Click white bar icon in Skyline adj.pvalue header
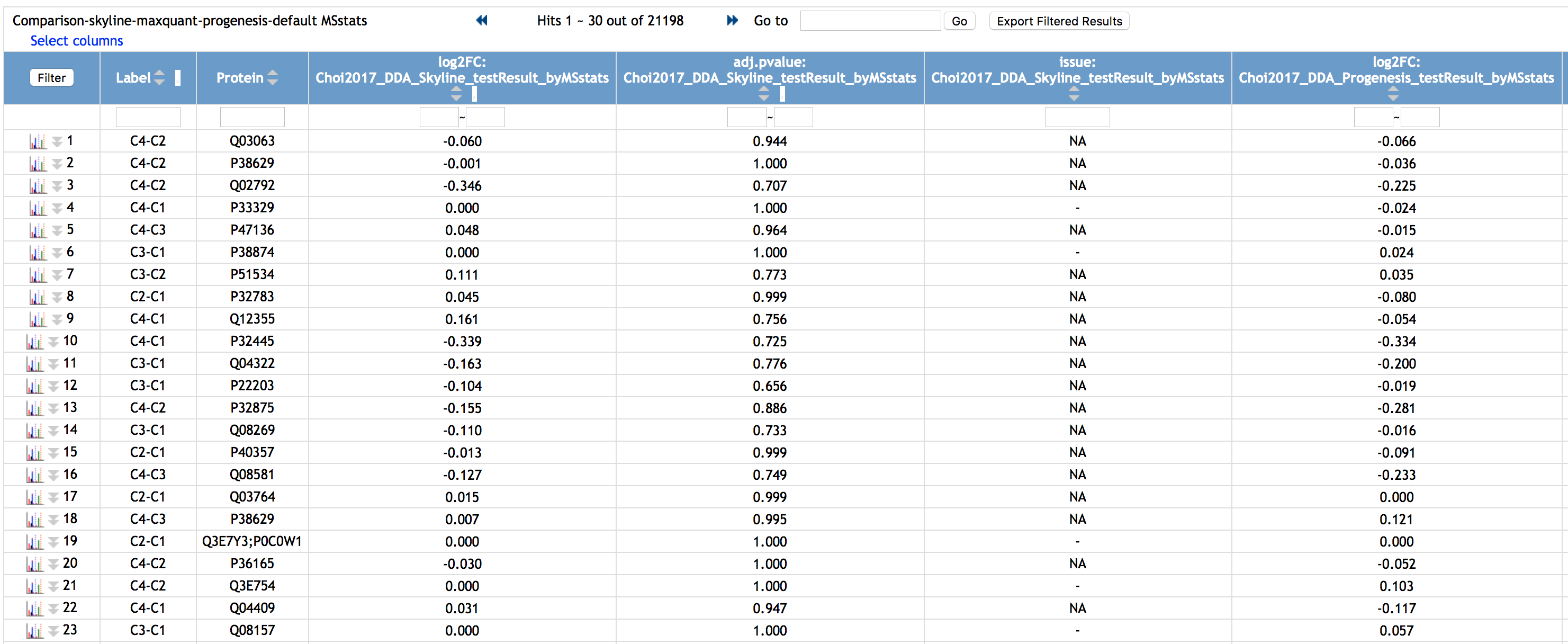The width and height of the screenshot is (1568, 644). [783, 94]
